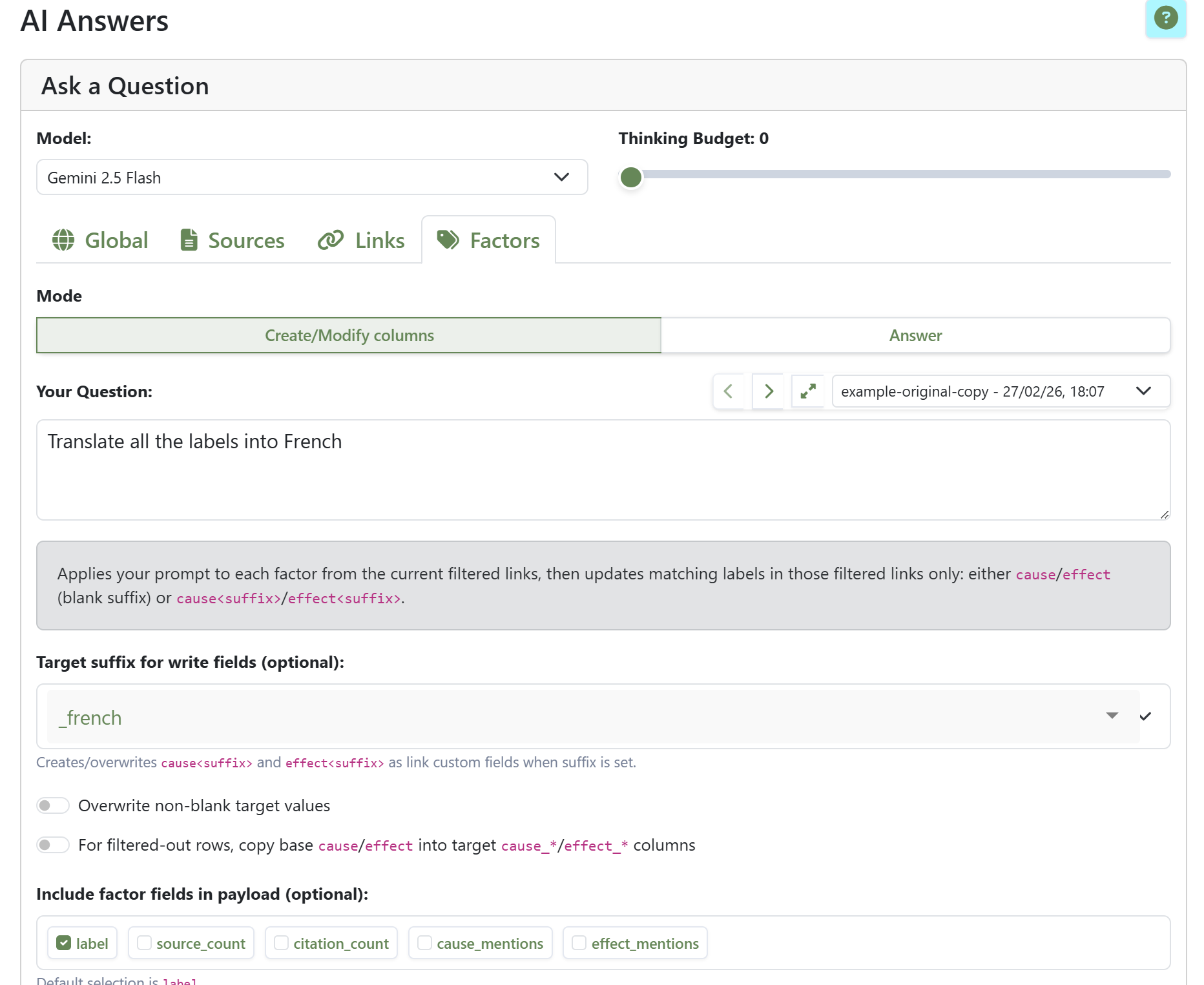Click the previous question arrow icon
The height and width of the screenshot is (985, 1204).
[x=728, y=391]
